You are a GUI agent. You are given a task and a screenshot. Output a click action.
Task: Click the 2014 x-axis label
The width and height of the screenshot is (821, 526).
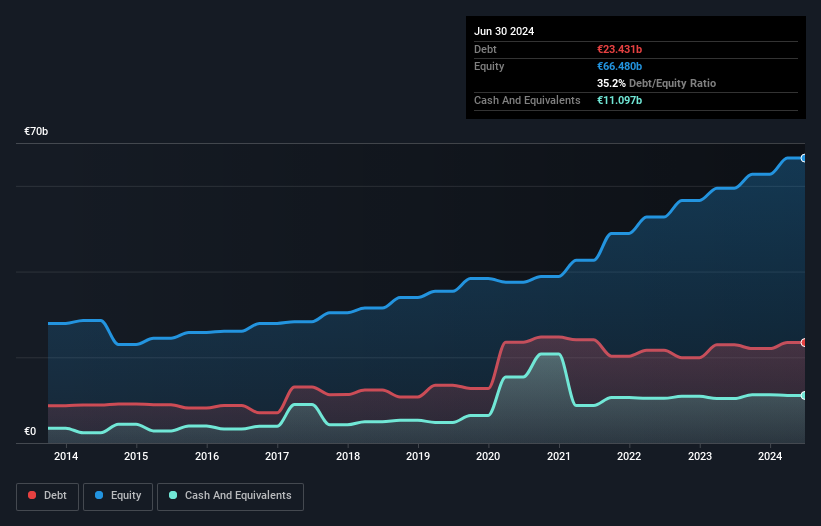(66, 456)
